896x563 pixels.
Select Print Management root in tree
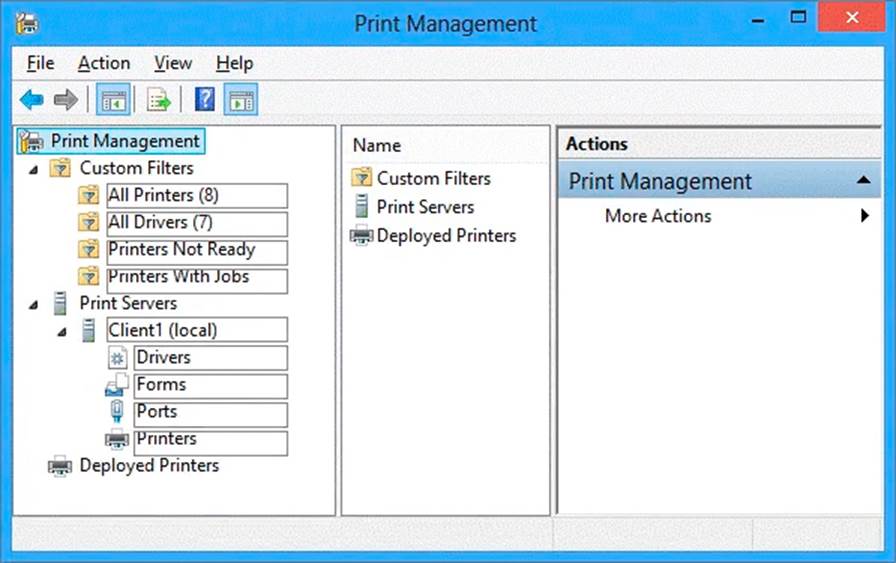(x=125, y=141)
